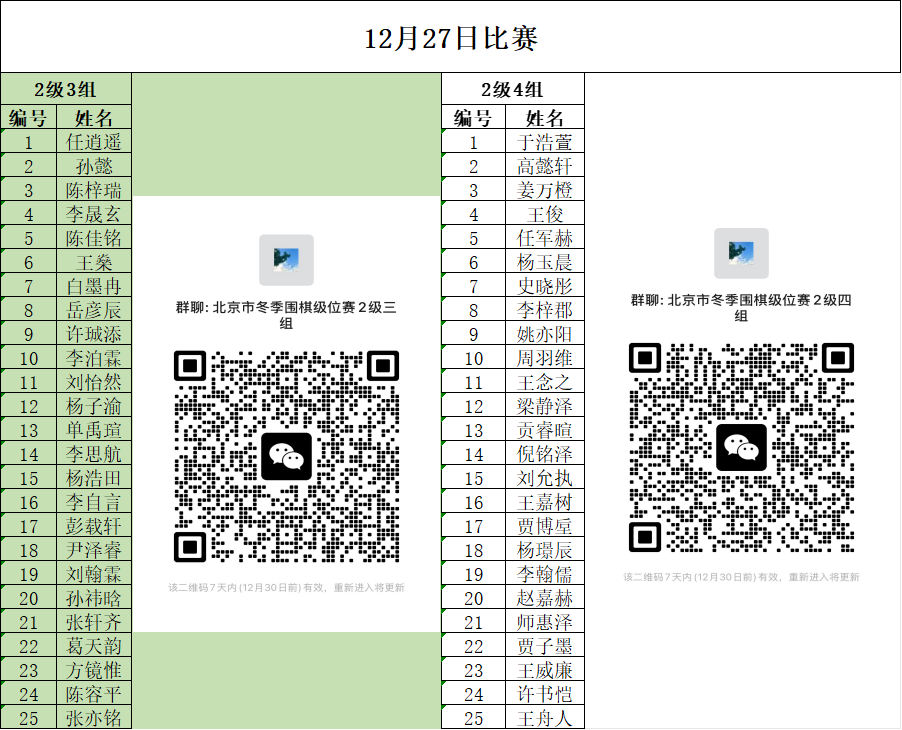902x730 pixels.
Task: Click the group avatar above the 2级四组 chat title
Action: click(x=741, y=253)
